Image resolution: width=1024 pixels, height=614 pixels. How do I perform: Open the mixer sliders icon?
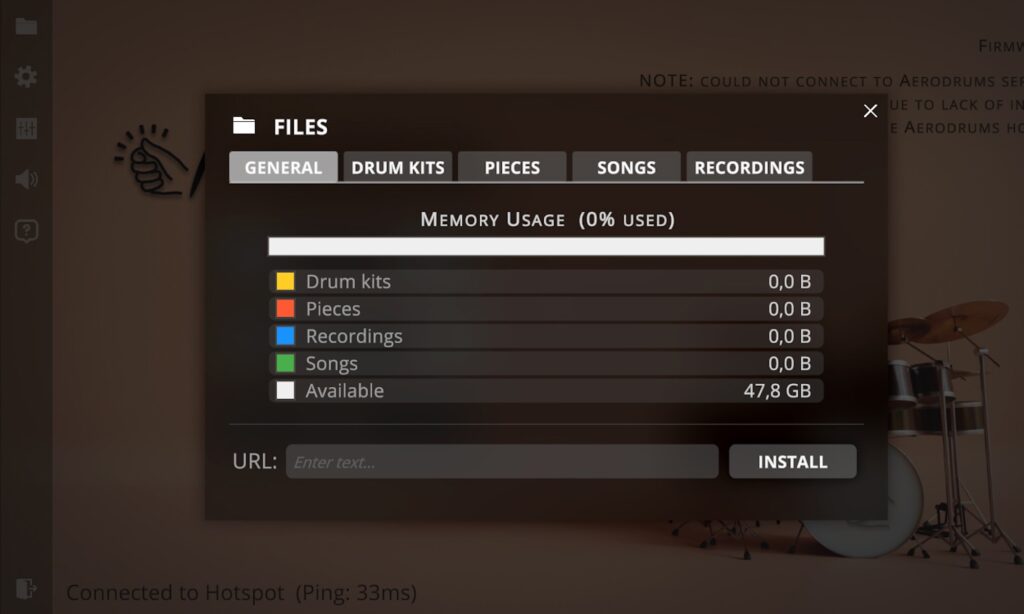click(26, 128)
